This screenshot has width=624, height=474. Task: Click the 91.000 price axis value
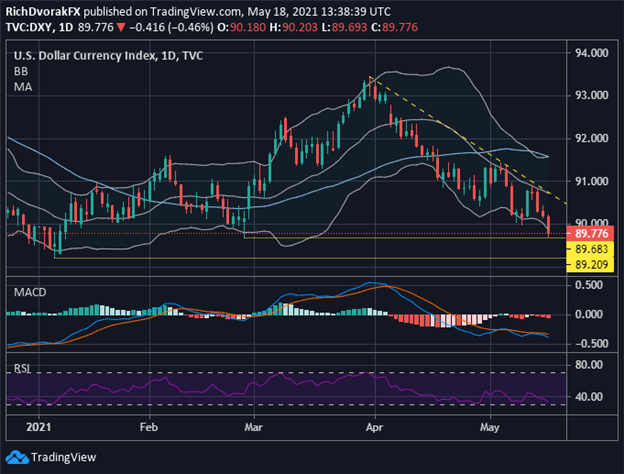(x=592, y=181)
